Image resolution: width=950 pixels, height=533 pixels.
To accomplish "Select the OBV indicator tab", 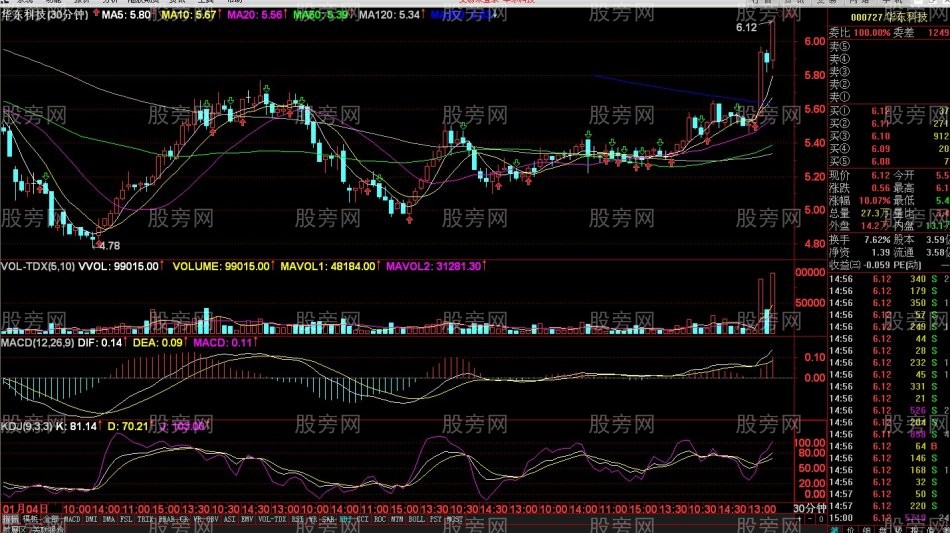I will pyautogui.click(x=213, y=519).
